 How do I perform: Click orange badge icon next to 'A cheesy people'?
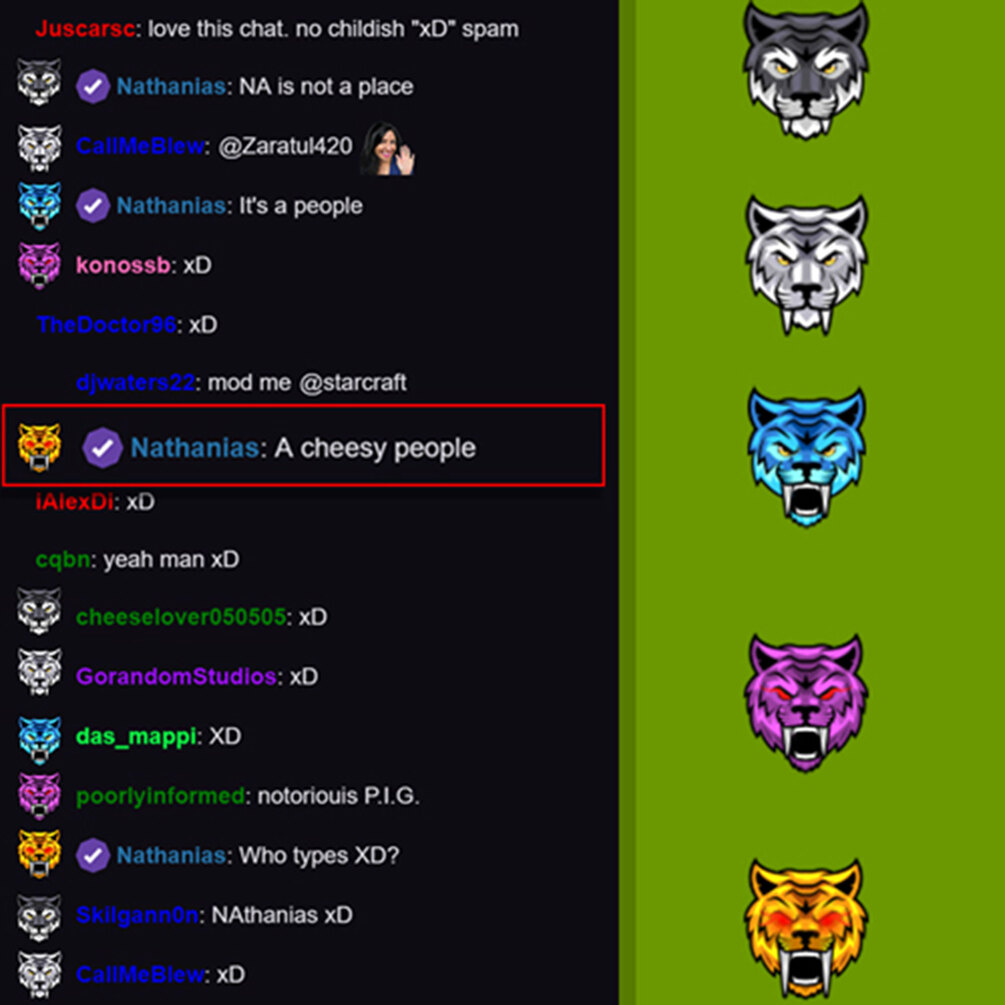click(x=39, y=447)
